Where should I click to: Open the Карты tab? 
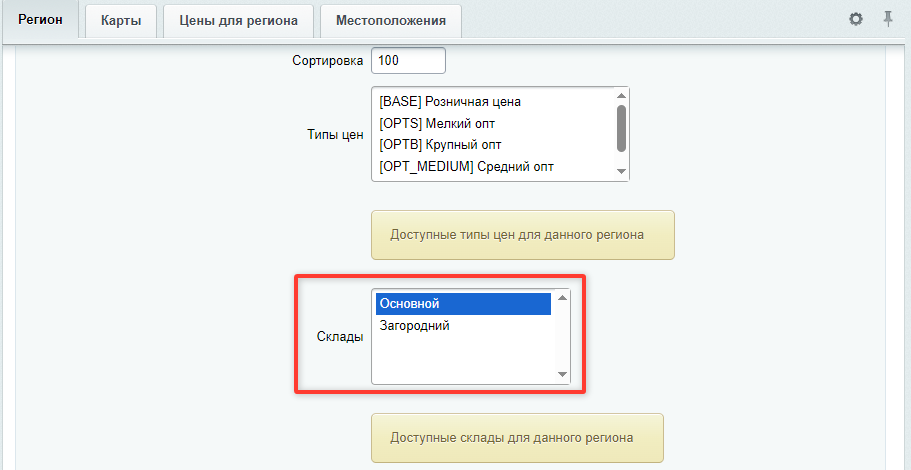tap(121, 21)
